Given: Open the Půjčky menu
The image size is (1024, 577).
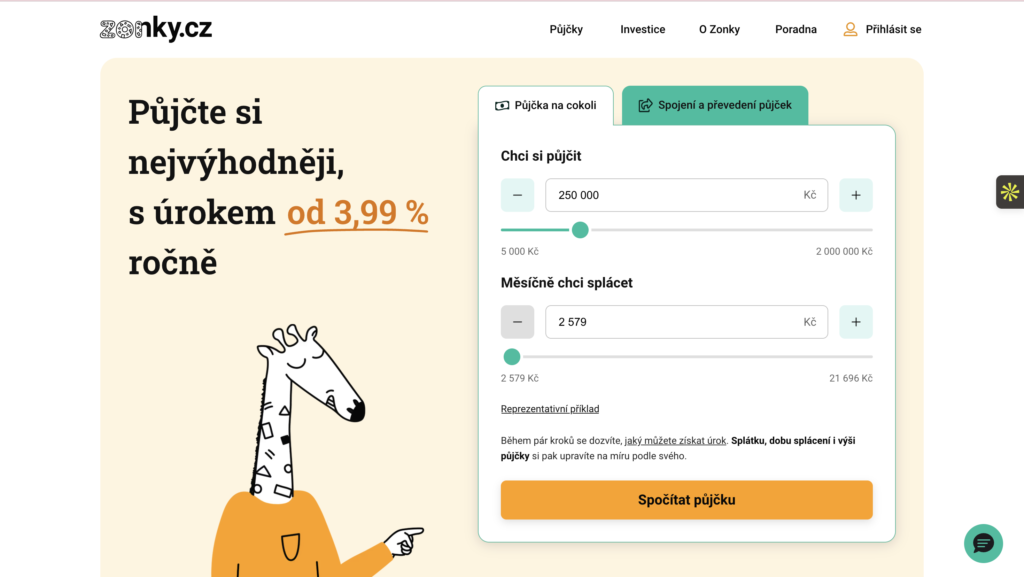Looking at the screenshot, I should 566,29.
